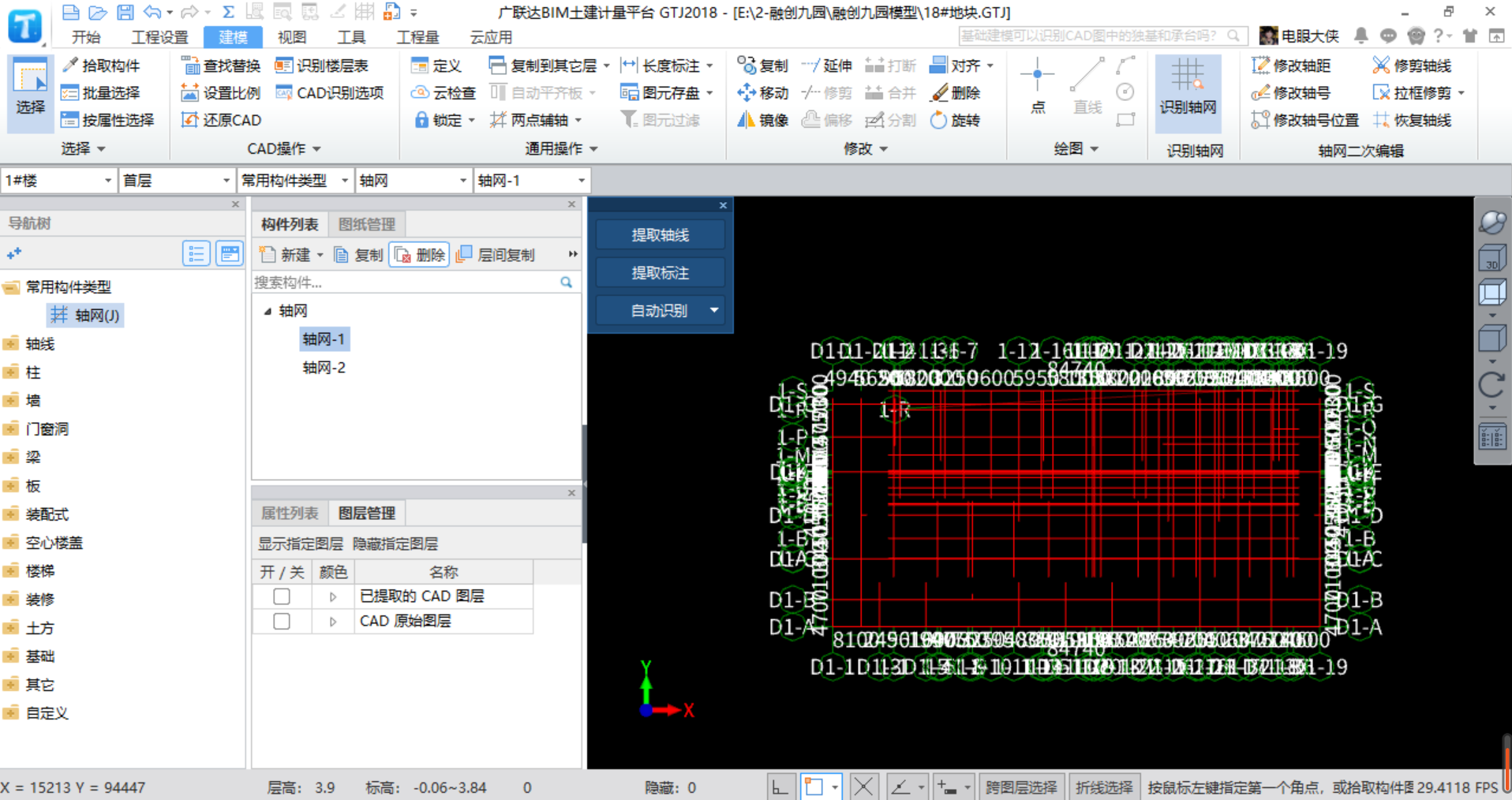The width and height of the screenshot is (1512, 800).
Task: Run 云检查 cloud check
Action: pos(443,93)
